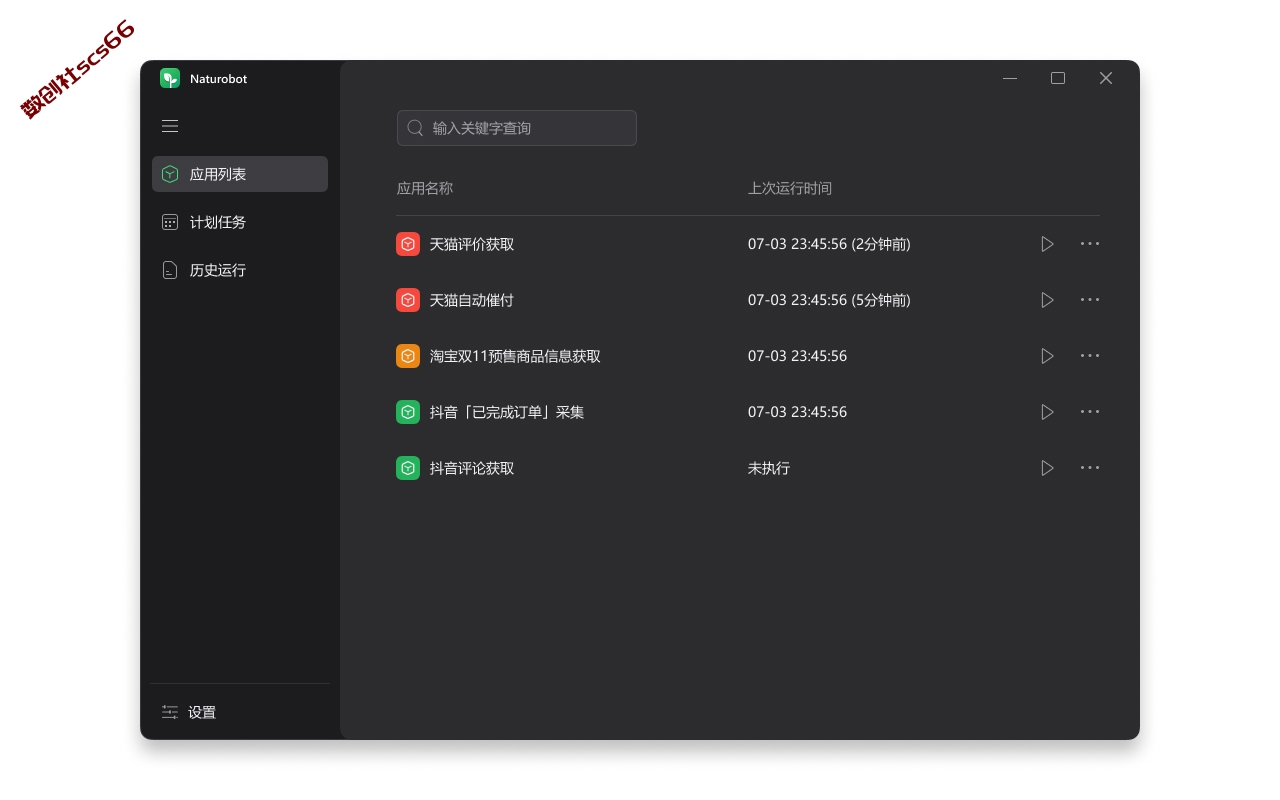Close the Naturobot window
1280x800 pixels.
1106,78
